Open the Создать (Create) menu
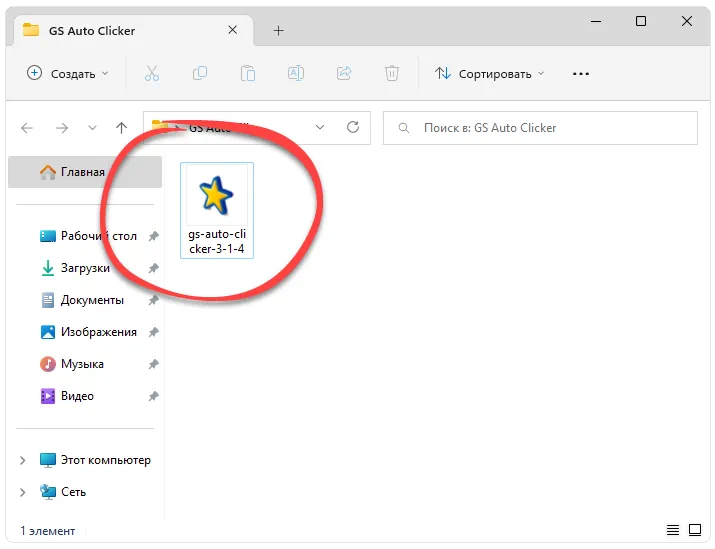 point(67,73)
